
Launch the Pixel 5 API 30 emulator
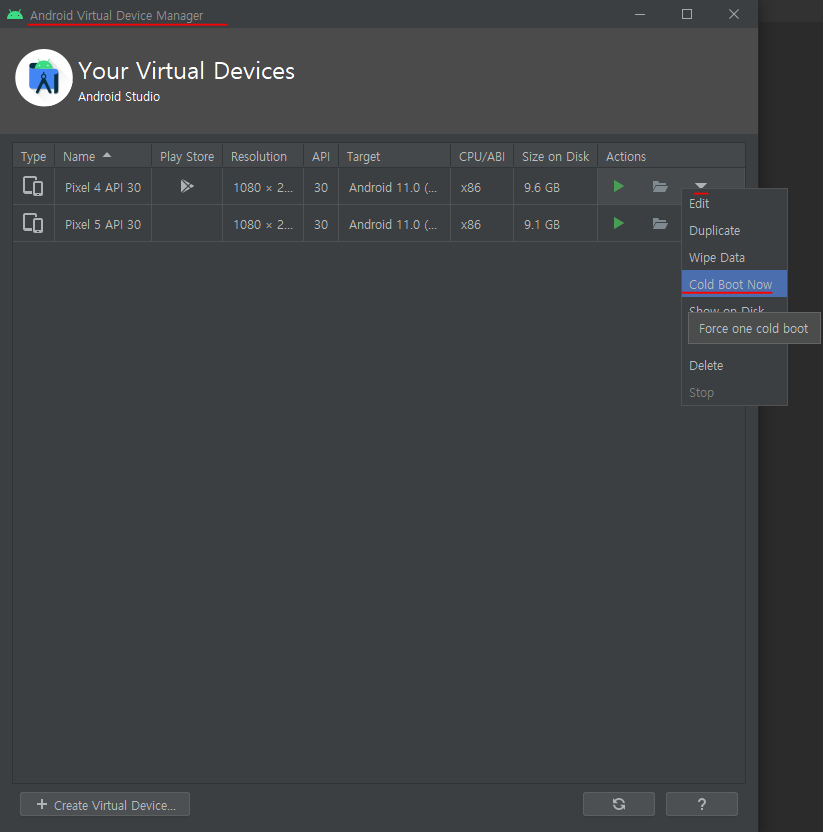(618, 223)
